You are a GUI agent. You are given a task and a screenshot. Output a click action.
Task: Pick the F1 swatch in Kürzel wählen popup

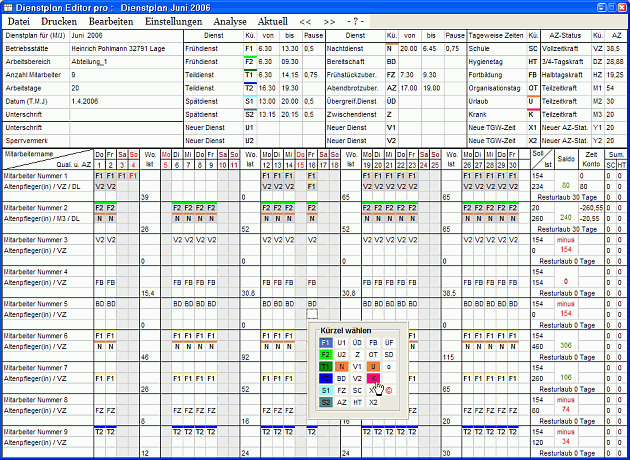pos(325,343)
